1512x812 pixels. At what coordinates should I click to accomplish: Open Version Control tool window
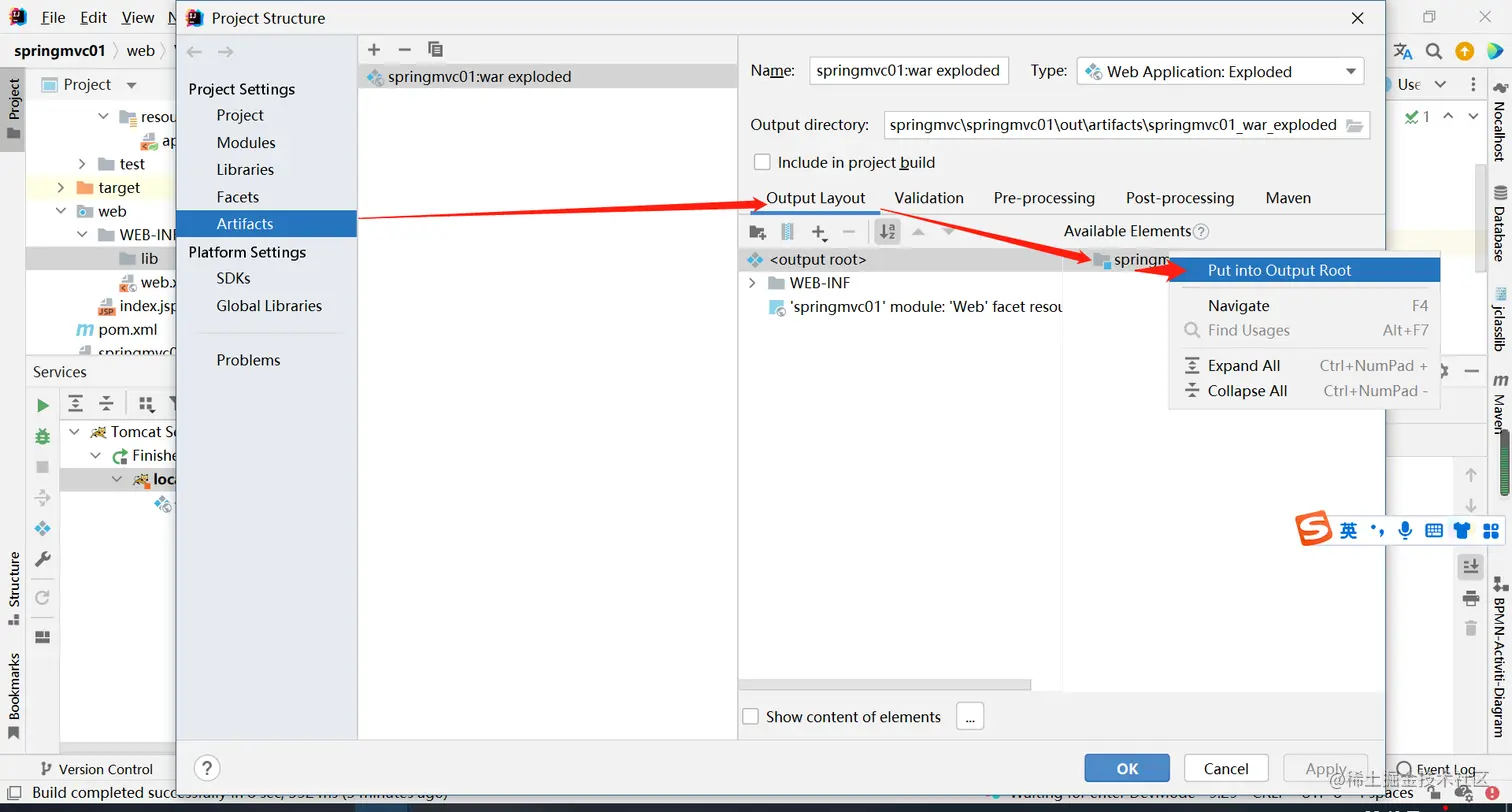pyautogui.click(x=96, y=769)
